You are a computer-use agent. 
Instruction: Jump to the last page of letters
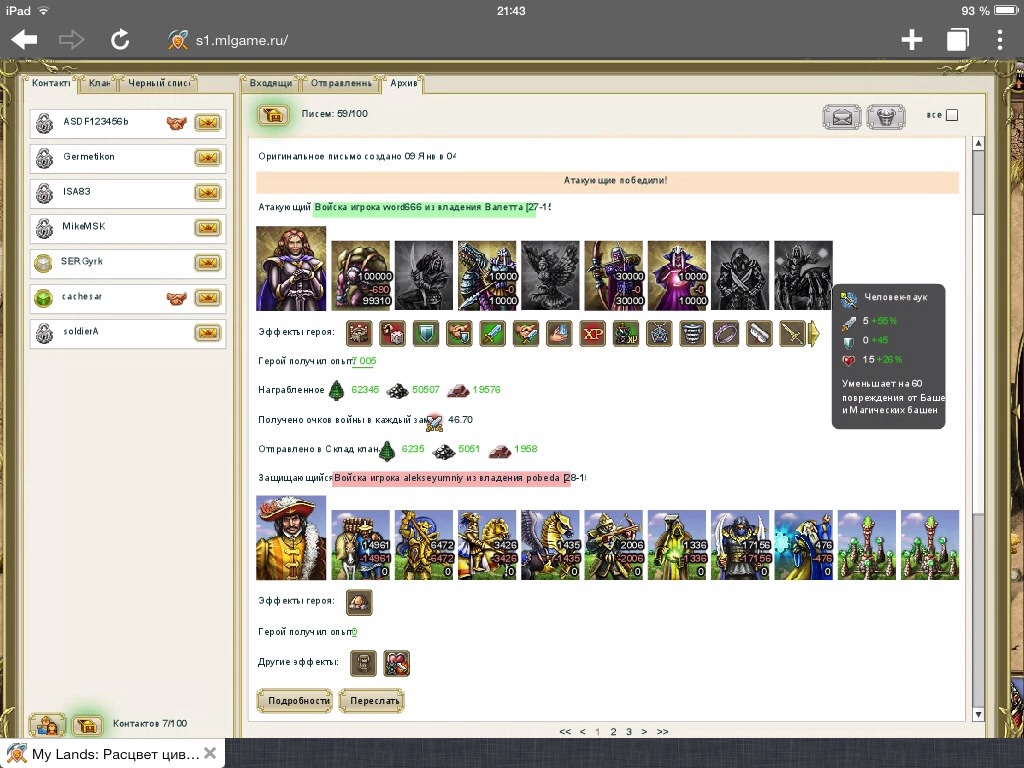pyautogui.click(x=662, y=732)
